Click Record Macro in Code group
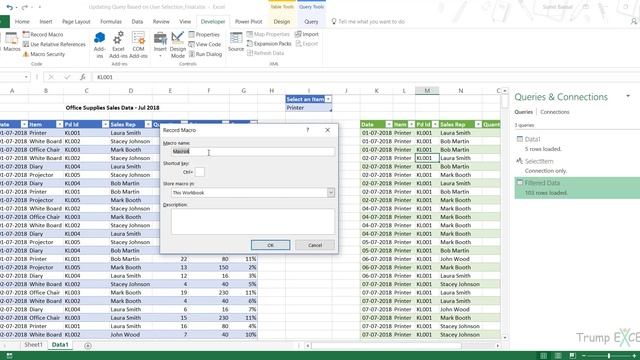This screenshot has height=360, width=640. click(43, 35)
